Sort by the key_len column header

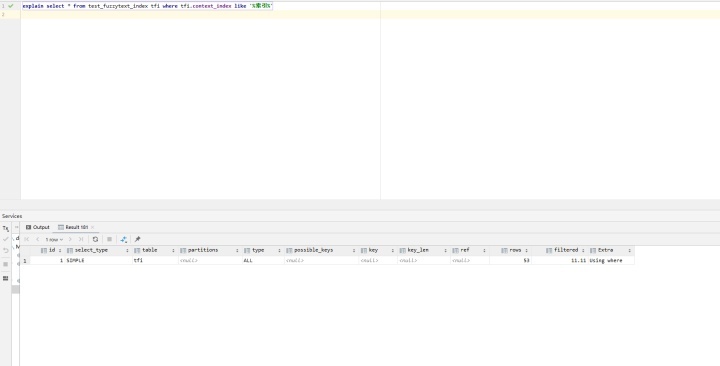click(423, 250)
